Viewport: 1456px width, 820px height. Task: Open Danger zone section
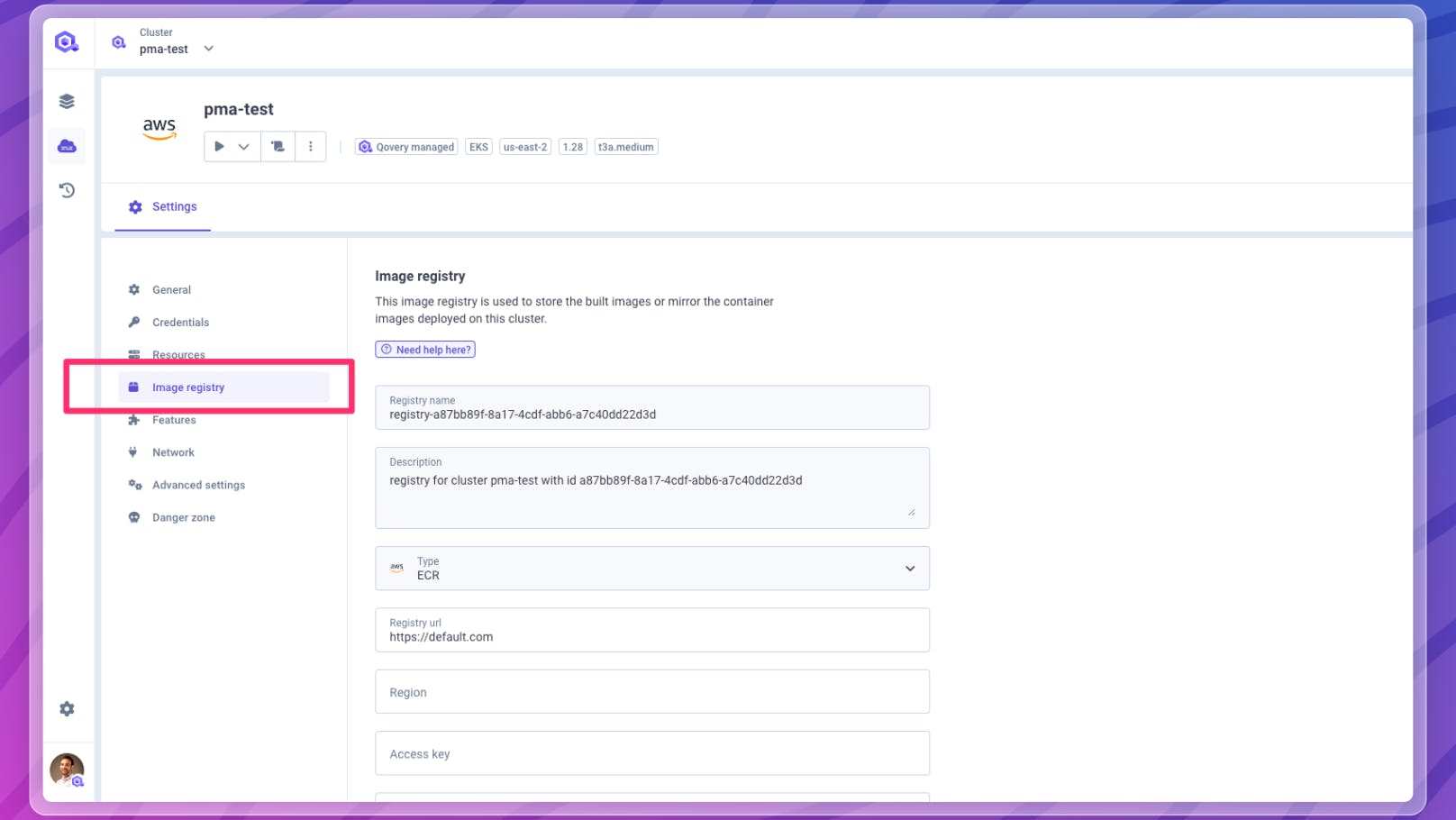[x=183, y=517]
